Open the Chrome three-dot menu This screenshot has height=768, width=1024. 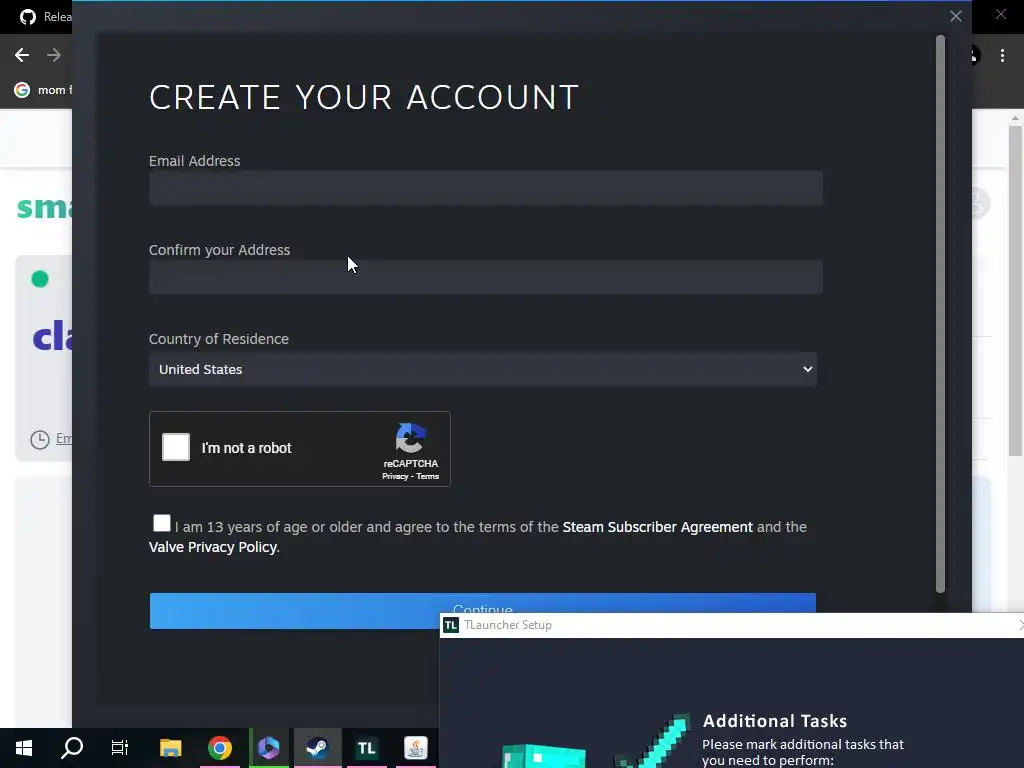pyautogui.click(x=1002, y=56)
